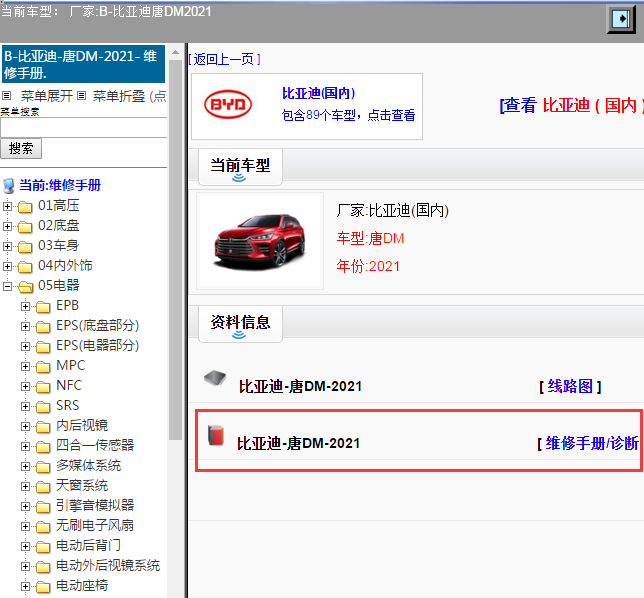
Task: Expand the EPS(电器部分) node
Action: point(25,346)
